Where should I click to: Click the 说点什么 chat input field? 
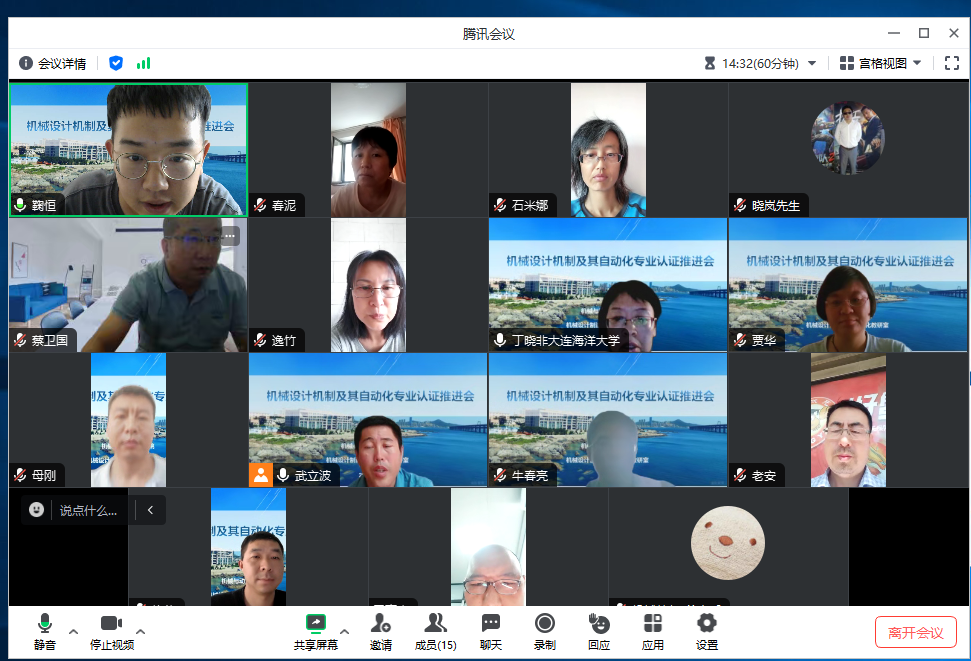88,510
